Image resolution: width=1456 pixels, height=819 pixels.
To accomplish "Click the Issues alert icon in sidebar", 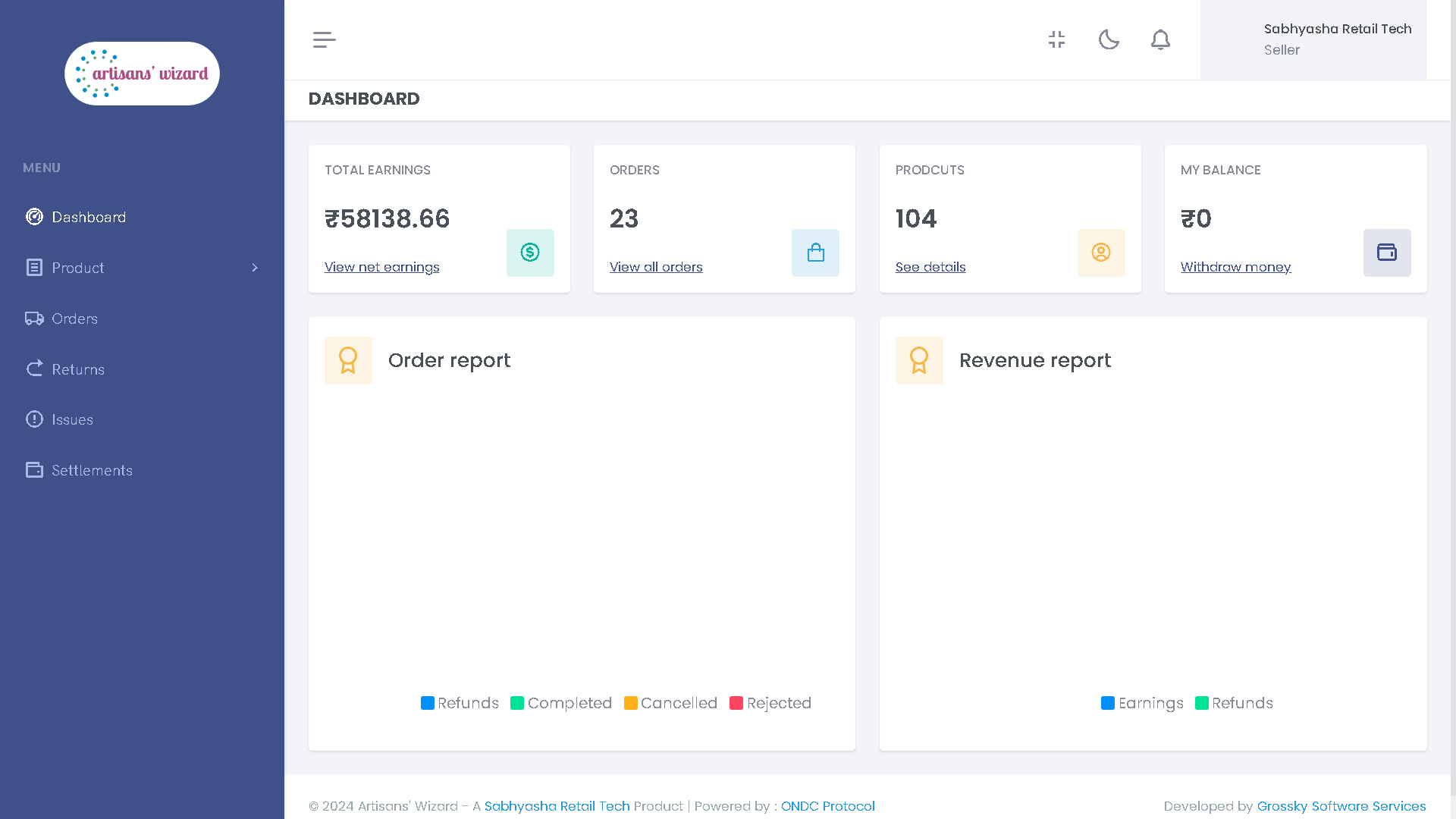I will [34, 419].
